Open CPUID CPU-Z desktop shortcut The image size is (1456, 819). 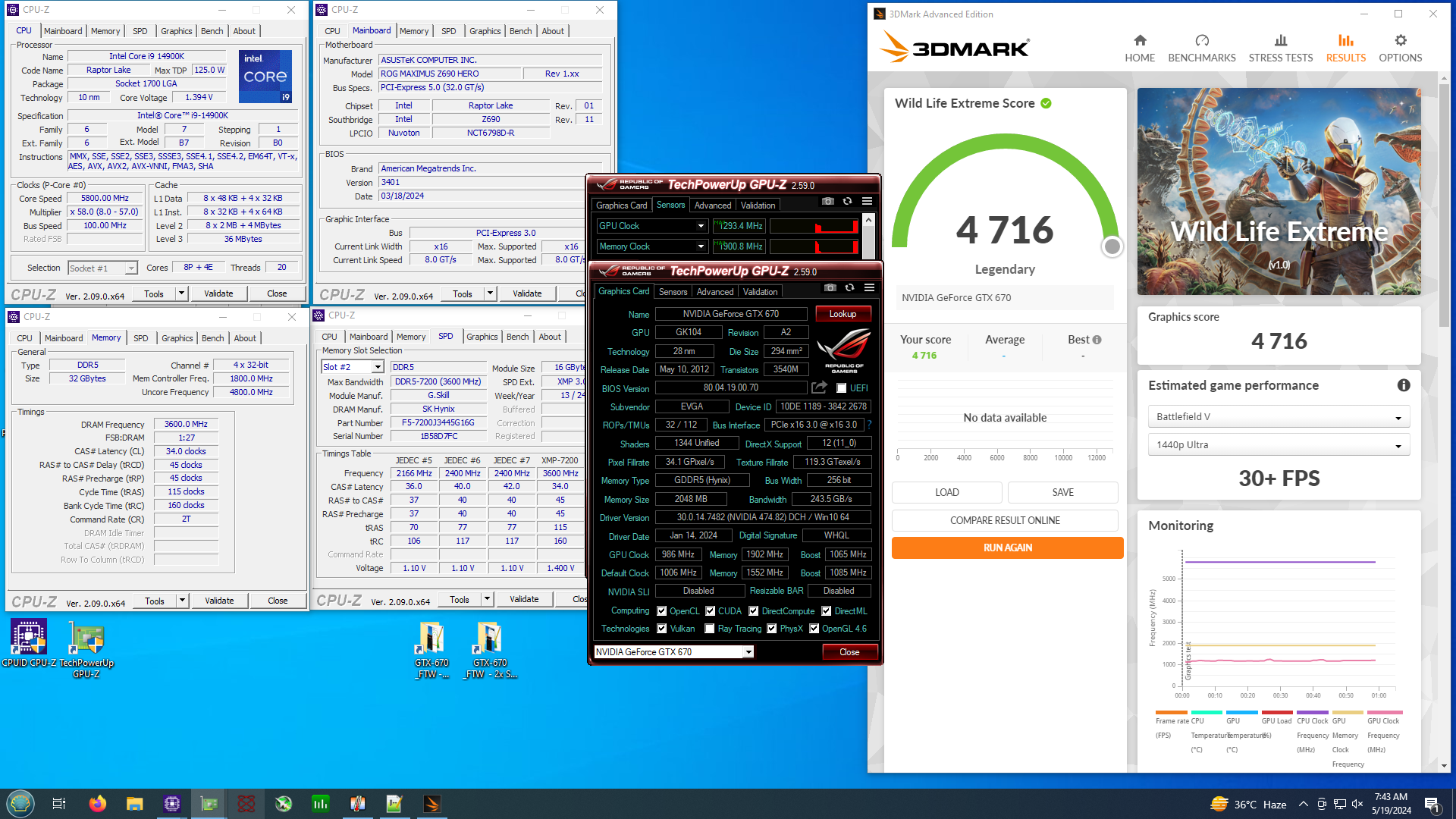tap(29, 644)
